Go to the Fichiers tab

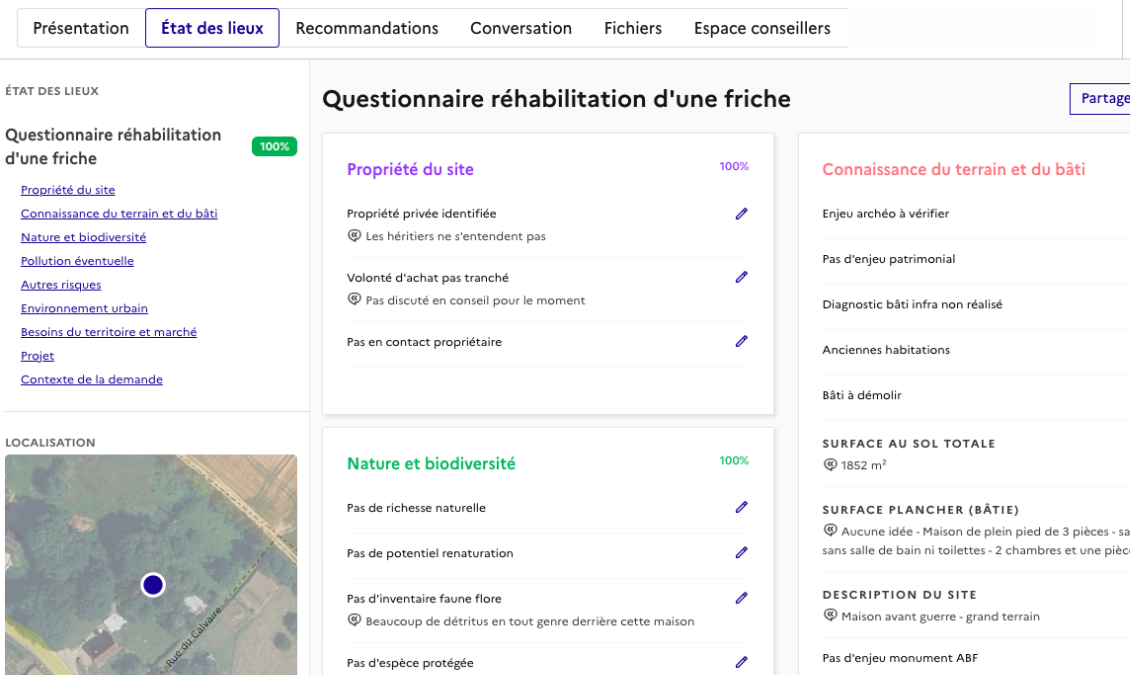point(633,28)
